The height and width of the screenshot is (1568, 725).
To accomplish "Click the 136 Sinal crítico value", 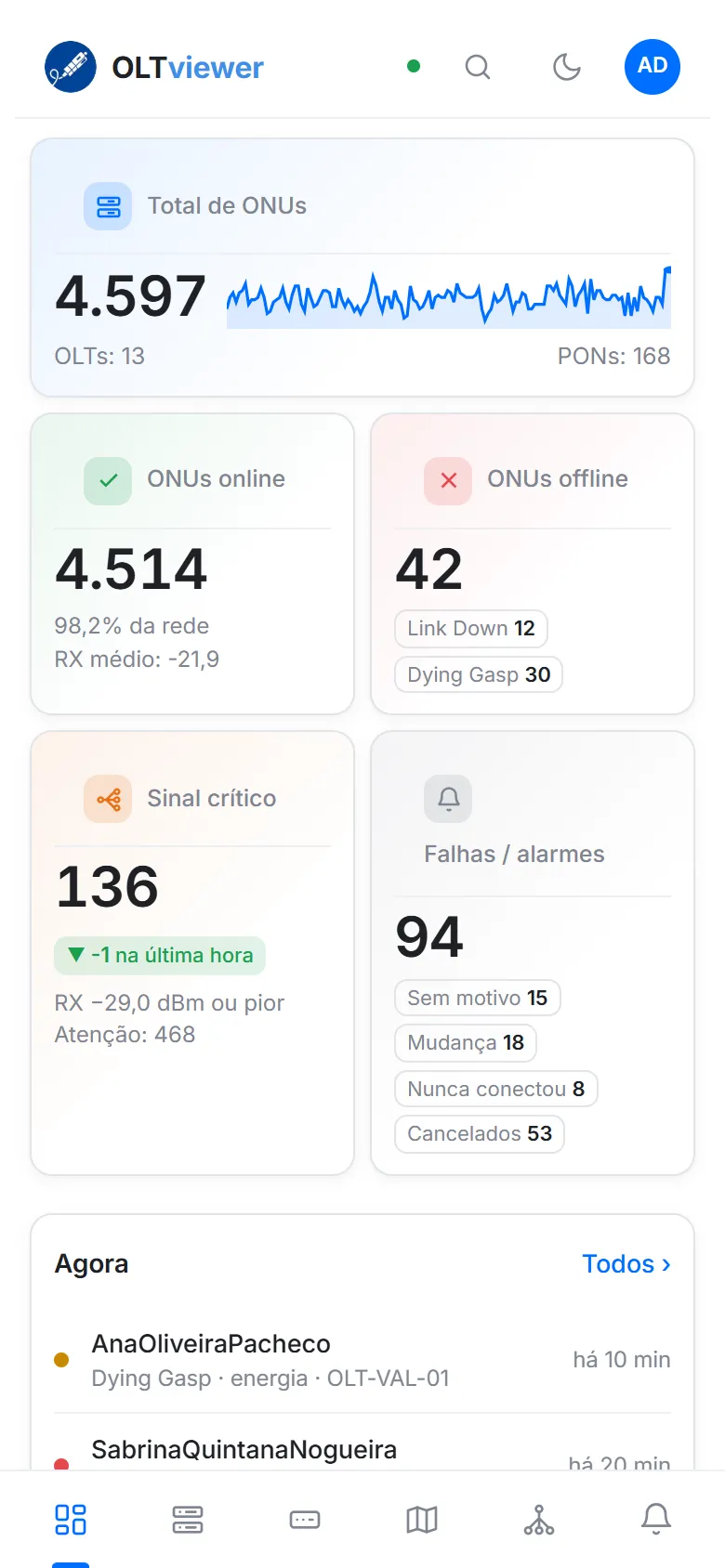I will pos(107,887).
